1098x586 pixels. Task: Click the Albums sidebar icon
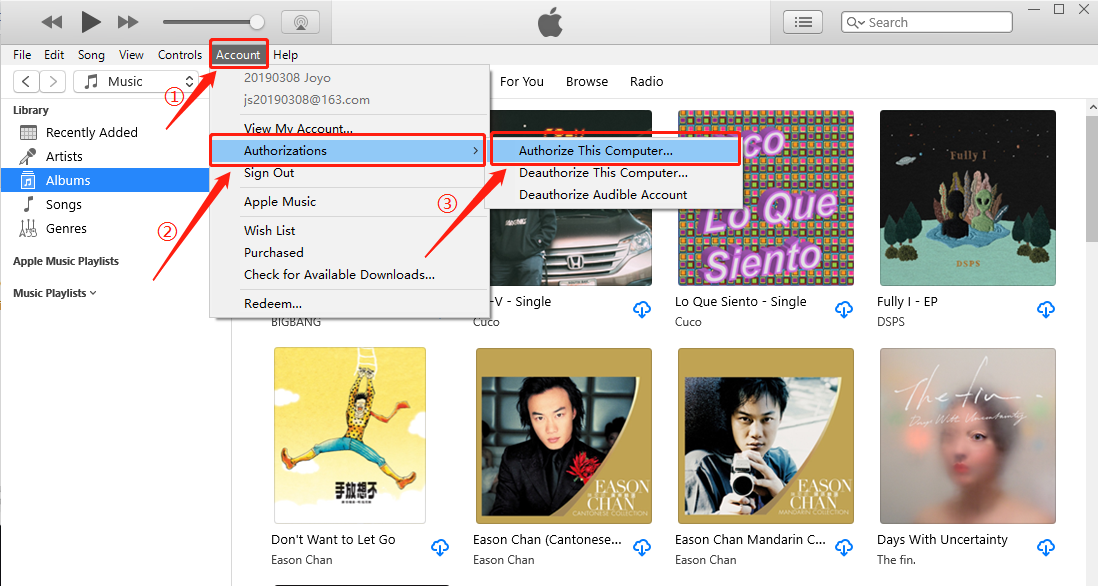coord(28,180)
